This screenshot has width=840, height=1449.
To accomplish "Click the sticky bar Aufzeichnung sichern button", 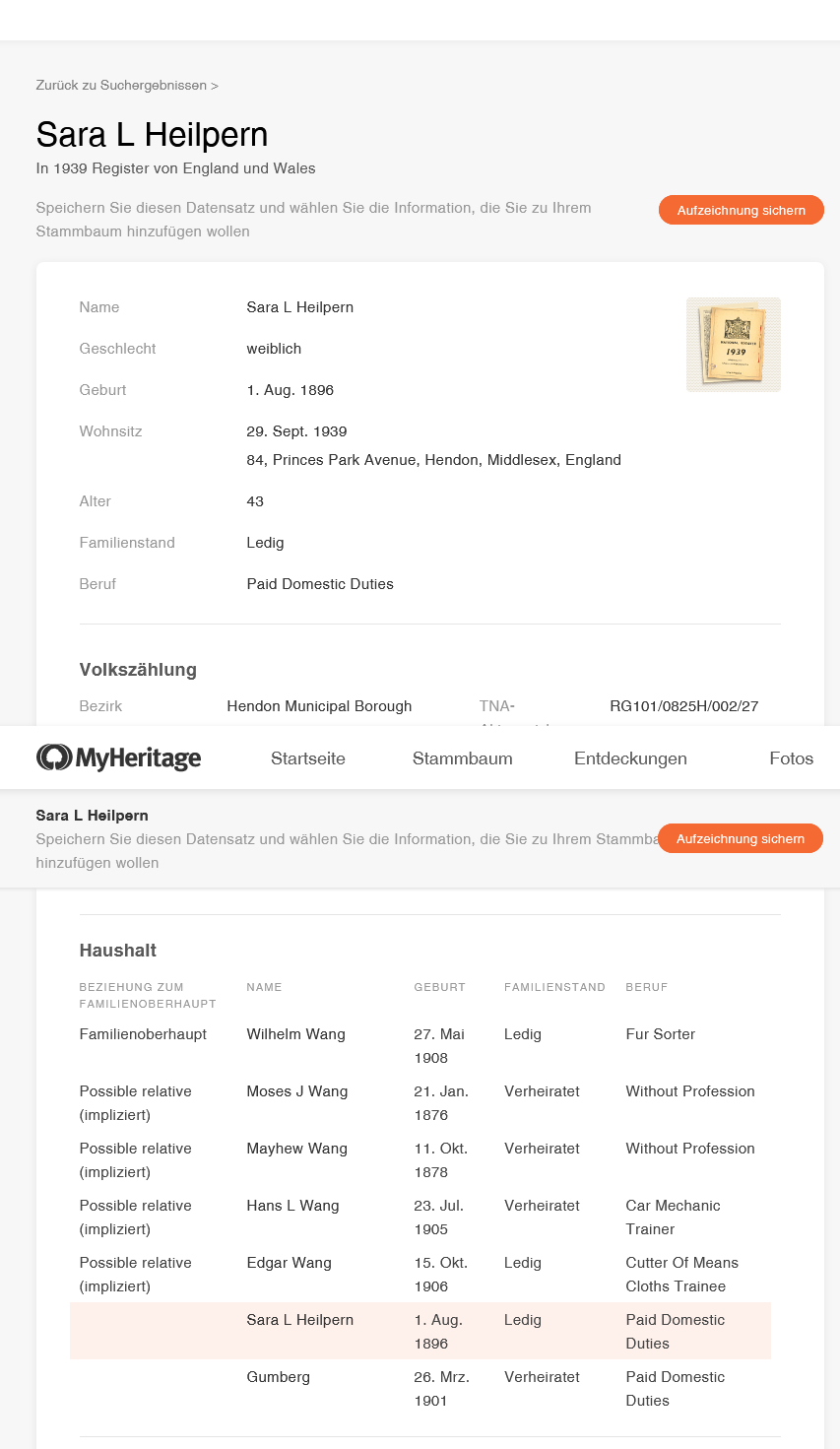I will point(740,839).
